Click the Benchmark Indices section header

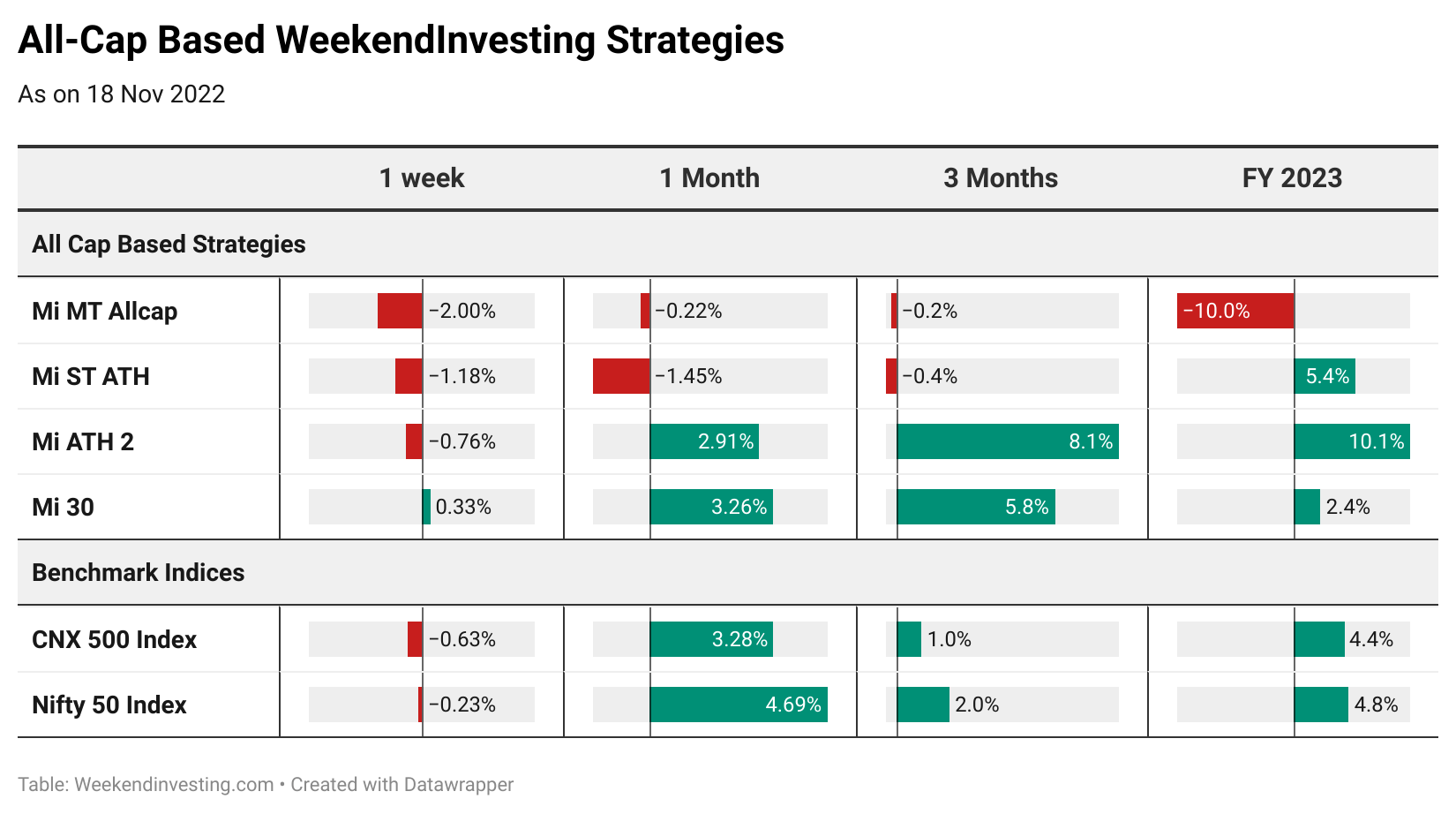(x=138, y=573)
